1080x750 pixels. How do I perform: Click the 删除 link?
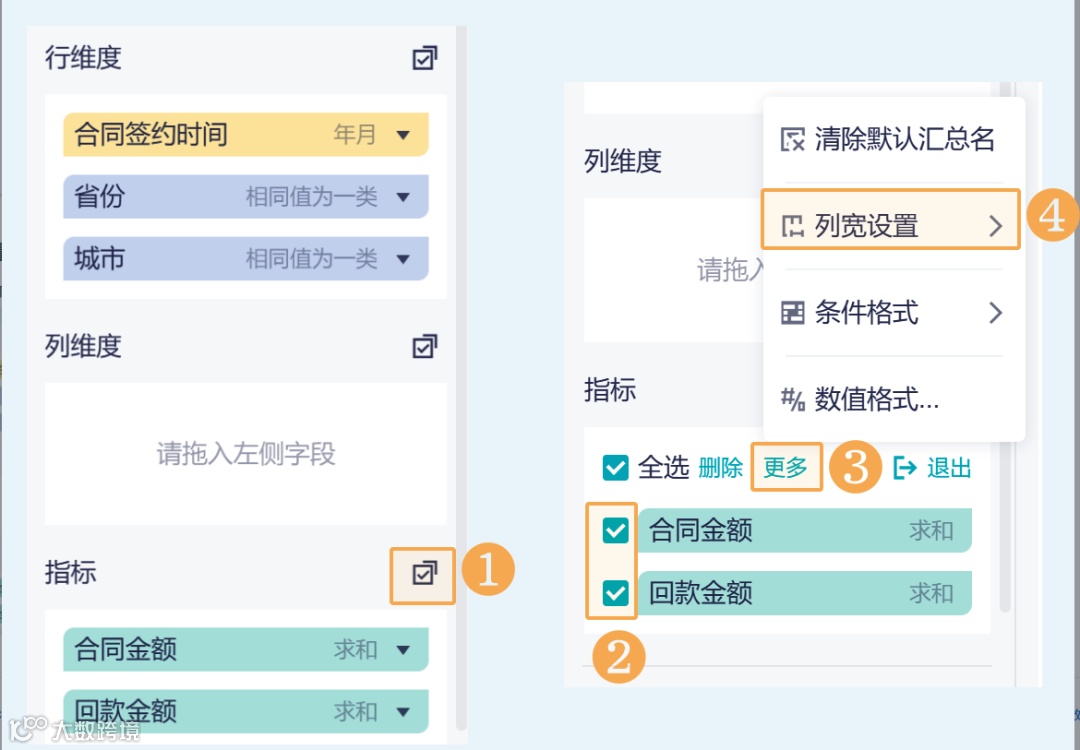722,466
